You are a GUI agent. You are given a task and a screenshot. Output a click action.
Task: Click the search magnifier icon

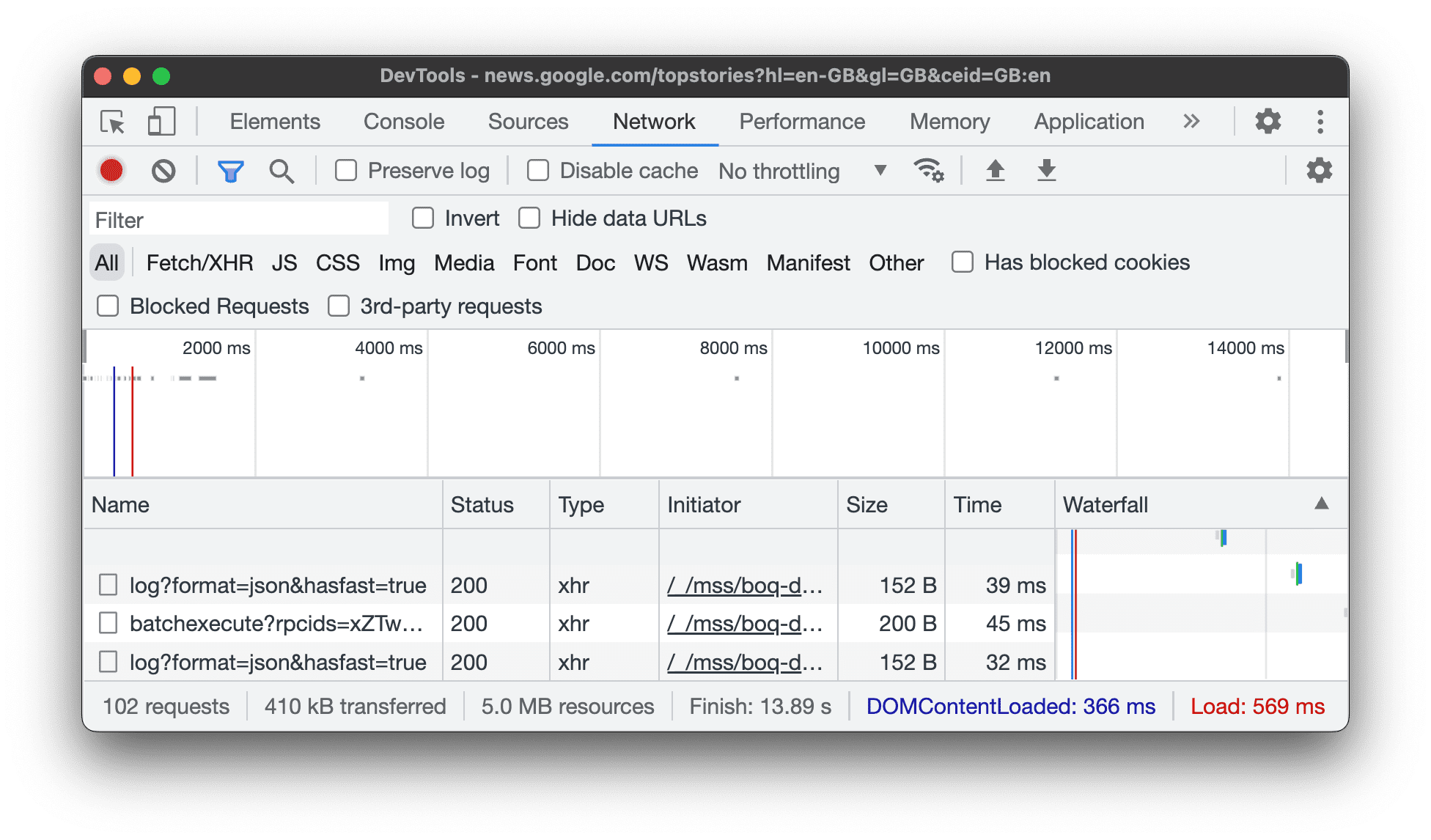click(282, 170)
